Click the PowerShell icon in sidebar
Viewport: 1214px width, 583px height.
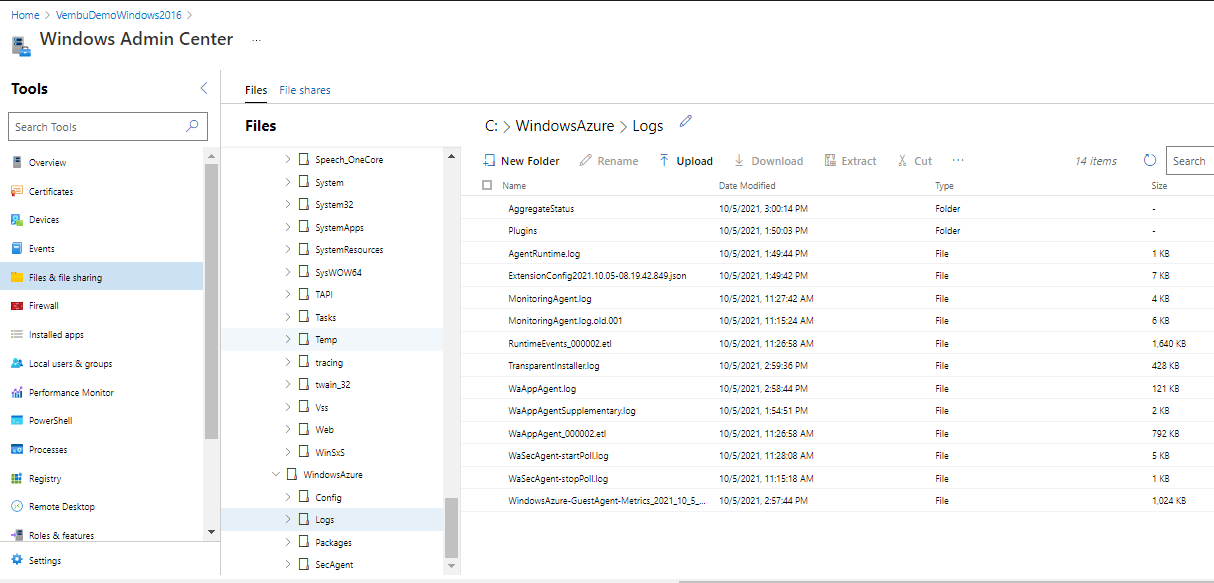(17, 420)
